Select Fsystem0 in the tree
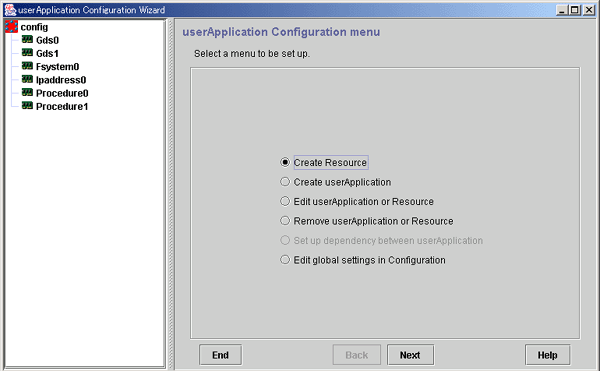 click(57, 67)
